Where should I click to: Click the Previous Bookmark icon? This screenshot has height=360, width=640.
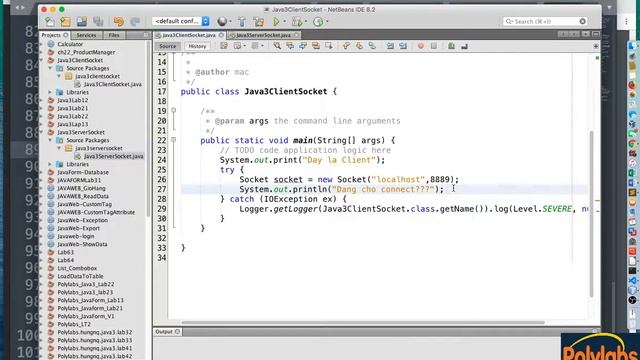pos(346,46)
